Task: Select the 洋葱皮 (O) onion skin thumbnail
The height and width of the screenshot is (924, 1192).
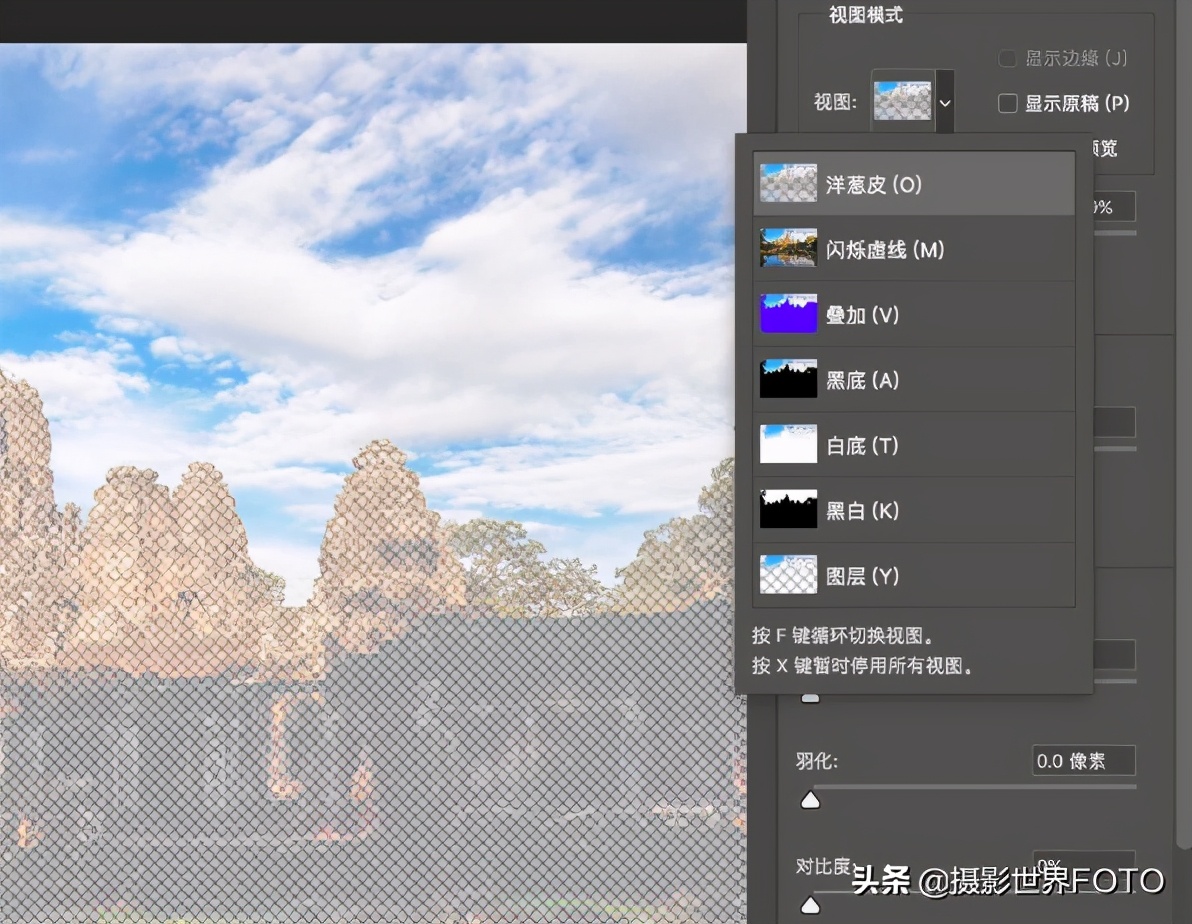Action: [x=788, y=184]
